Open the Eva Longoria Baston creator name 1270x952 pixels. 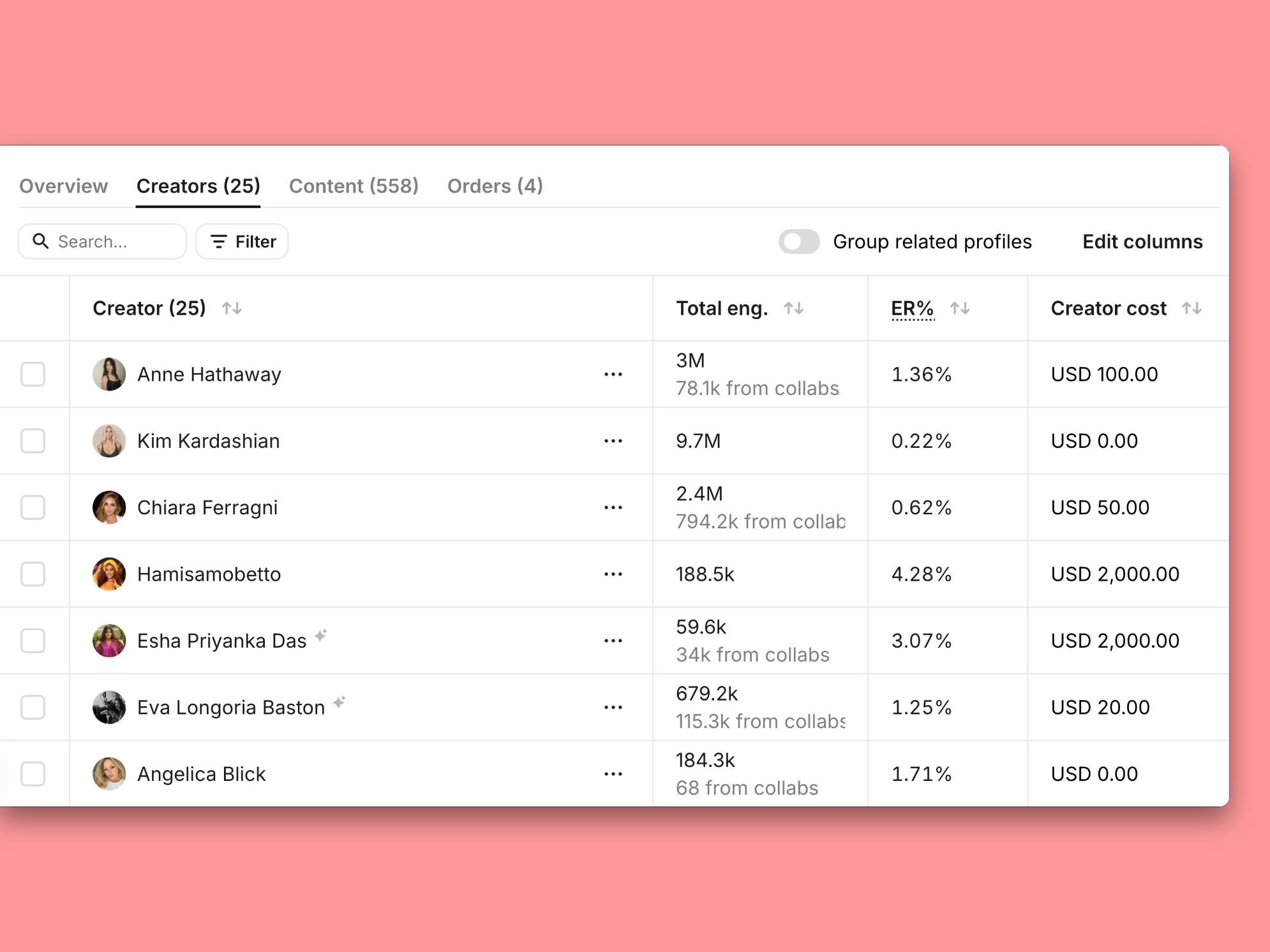[231, 708]
